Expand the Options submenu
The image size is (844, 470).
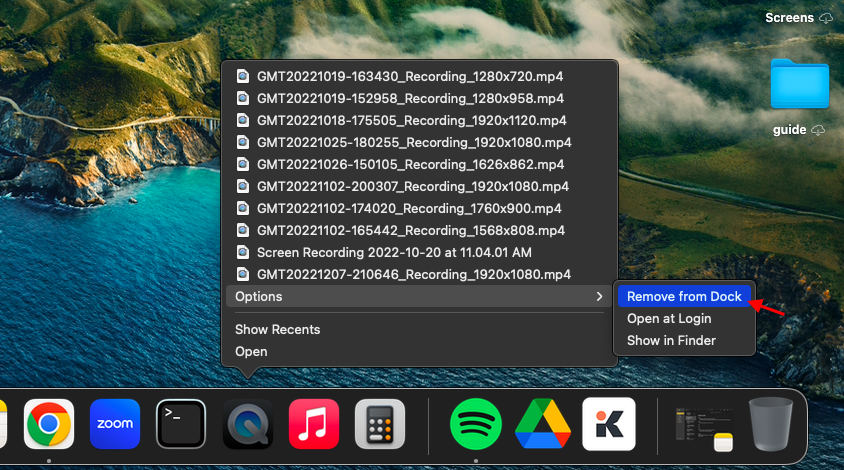419,297
